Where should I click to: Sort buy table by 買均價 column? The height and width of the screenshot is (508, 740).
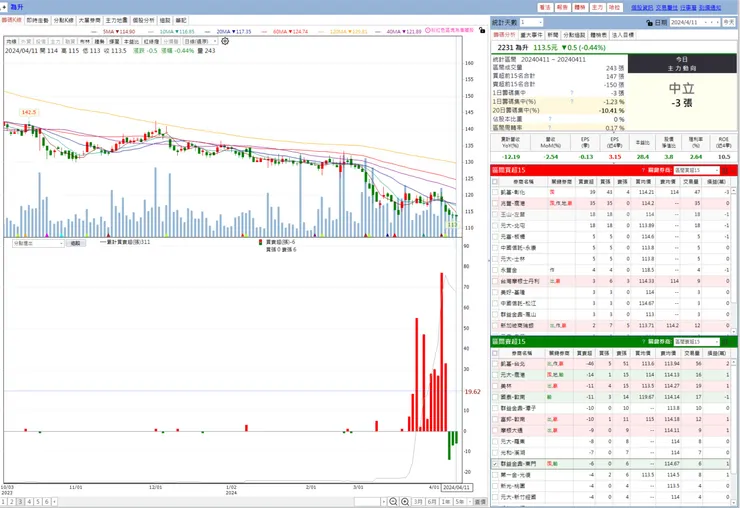click(643, 181)
